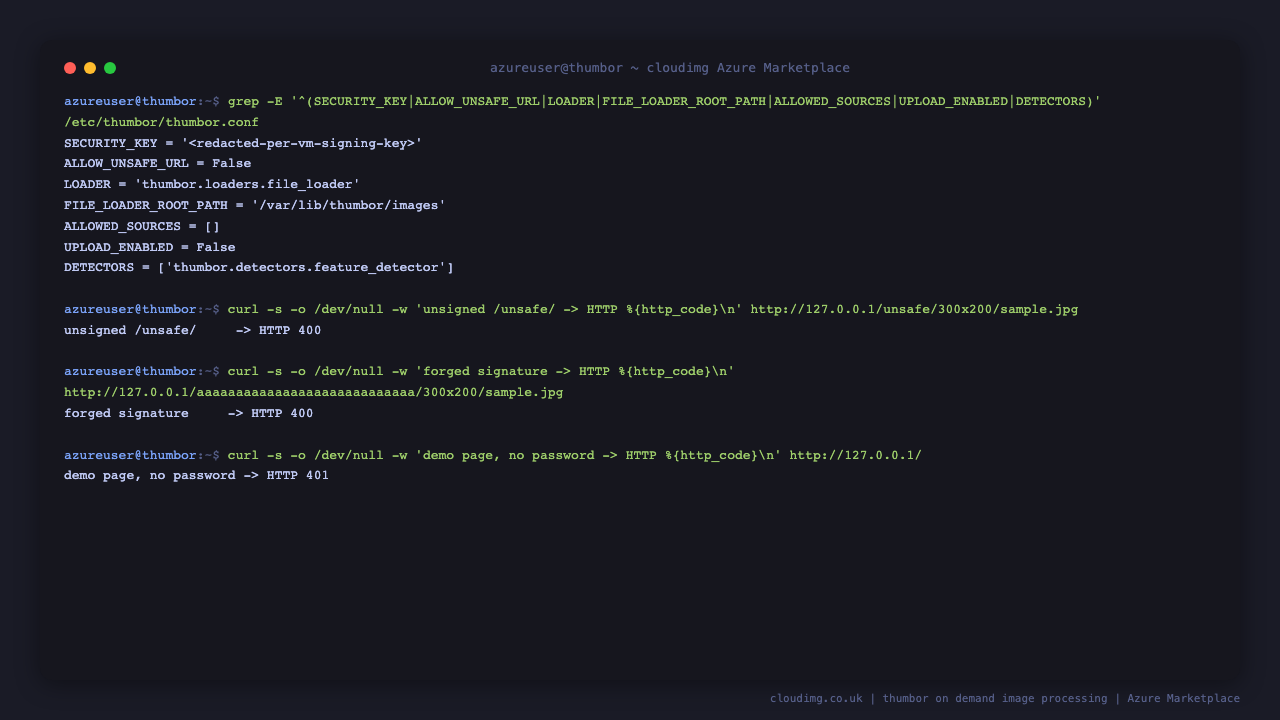
Task: Click the curl 'forged signature' command line
Action: click(x=399, y=371)
